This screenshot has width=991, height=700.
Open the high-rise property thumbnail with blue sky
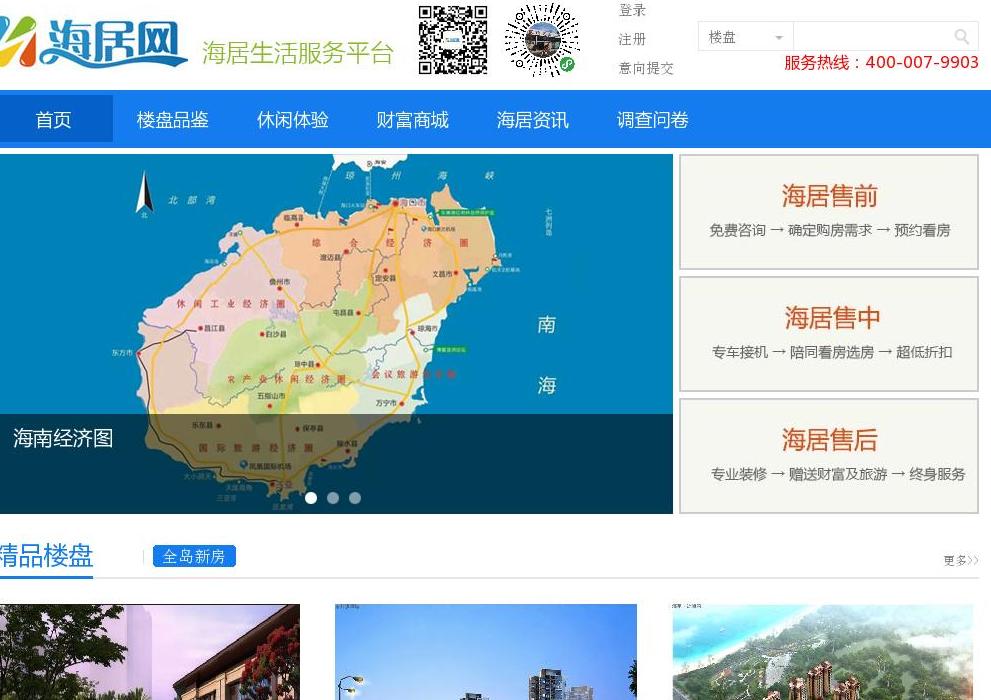tap(486, 652)
